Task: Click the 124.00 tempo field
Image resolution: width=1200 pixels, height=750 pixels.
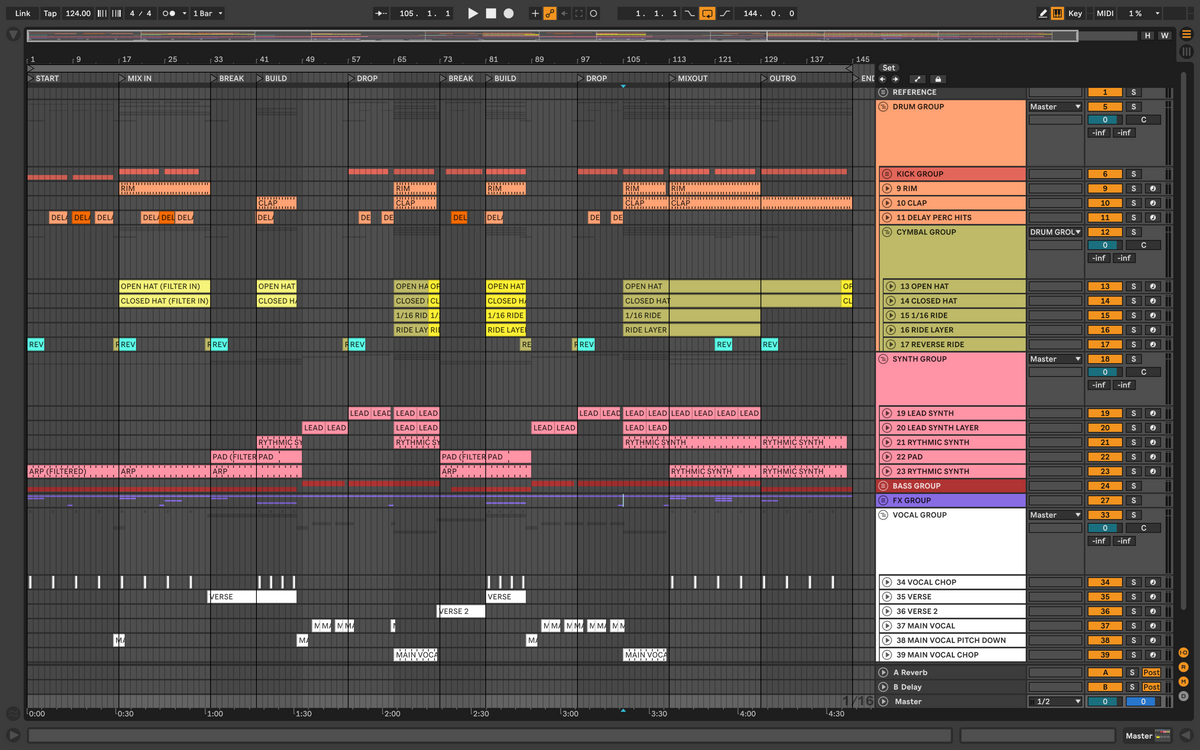Action: 77,14
